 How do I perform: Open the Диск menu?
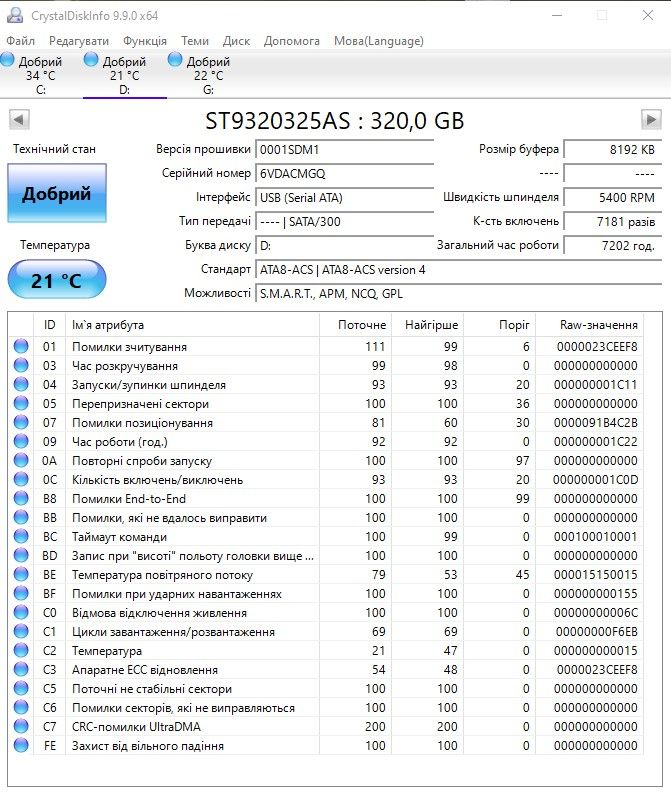236,41
